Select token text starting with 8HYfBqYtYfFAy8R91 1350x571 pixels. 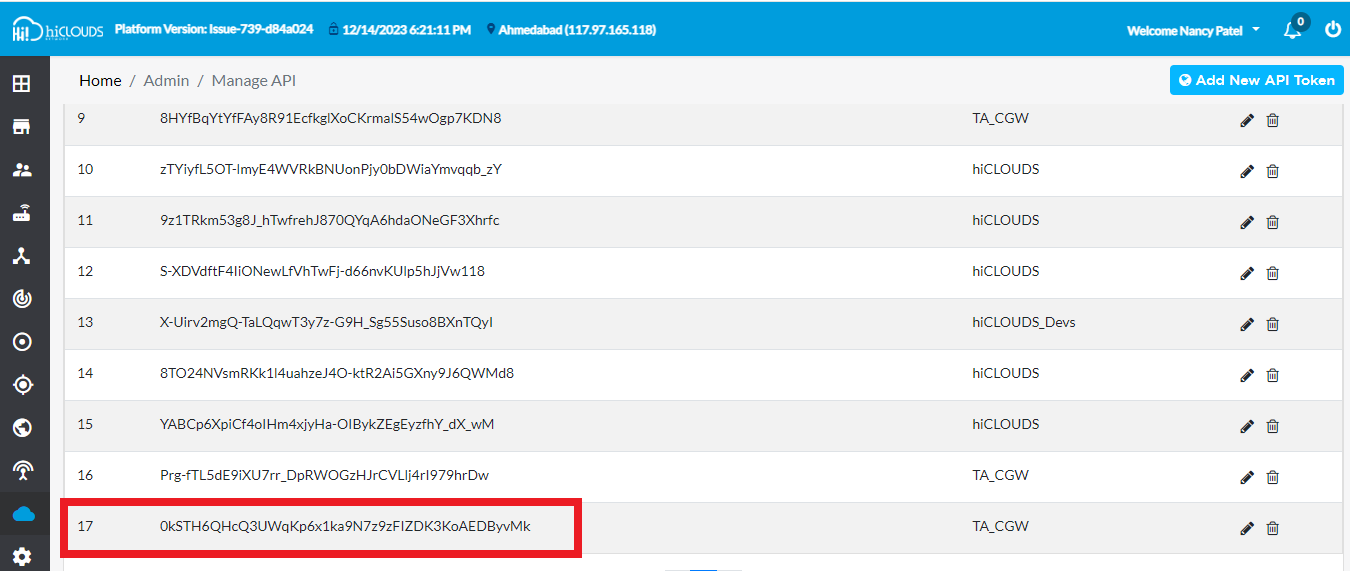[330, 118]
